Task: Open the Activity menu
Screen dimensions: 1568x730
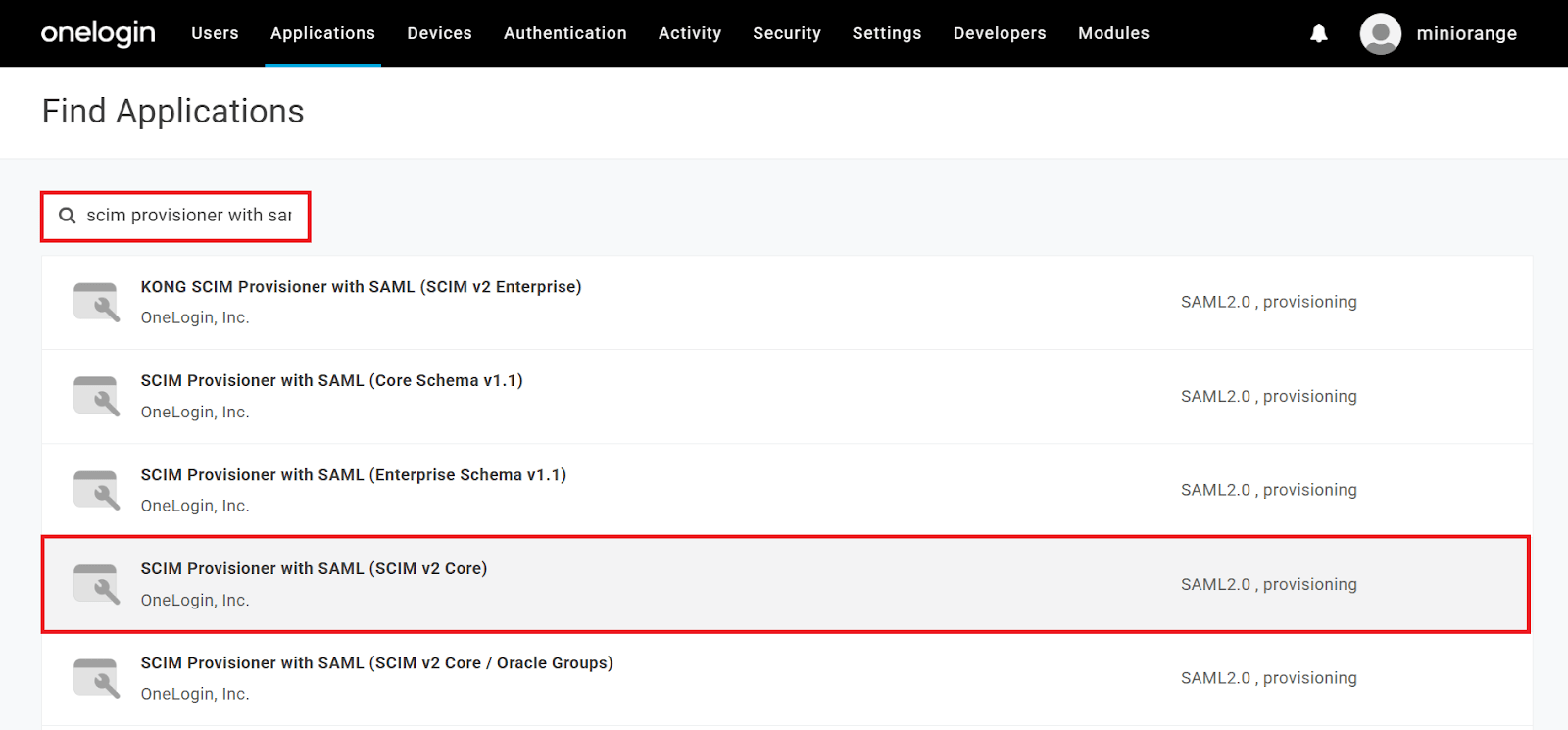Action: pyautogui.click(x=690, y=33)
